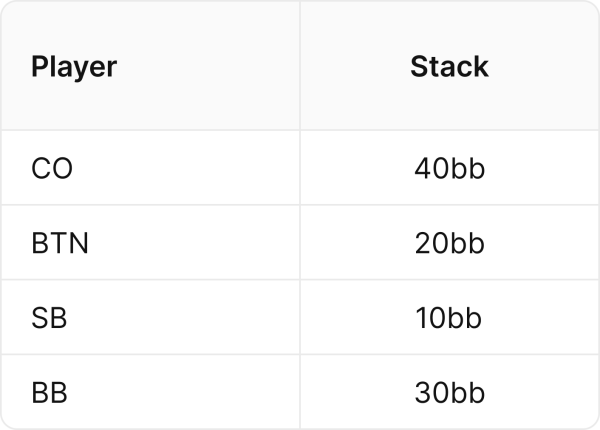Click the player name with 40bb stack
The width and height of the screenshot is (600, 430).
(53, 168)
